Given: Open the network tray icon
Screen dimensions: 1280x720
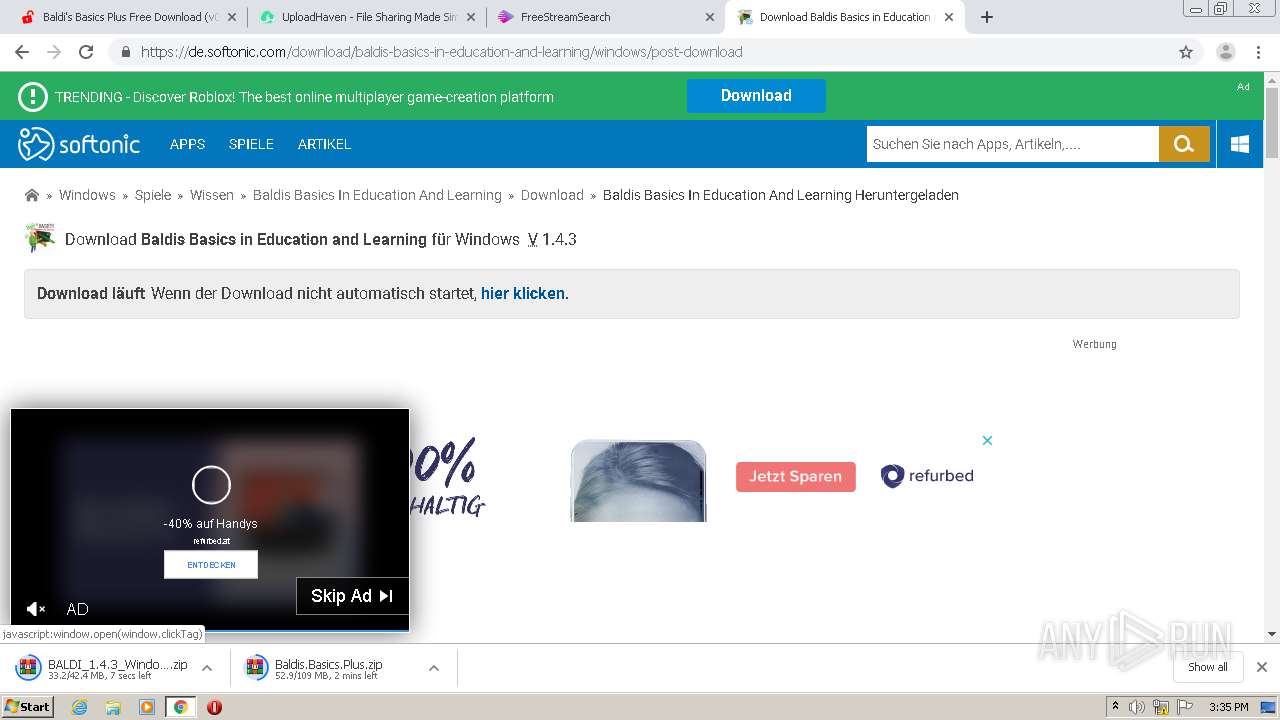Looking at the screenshot, I should pos(1161,707).
